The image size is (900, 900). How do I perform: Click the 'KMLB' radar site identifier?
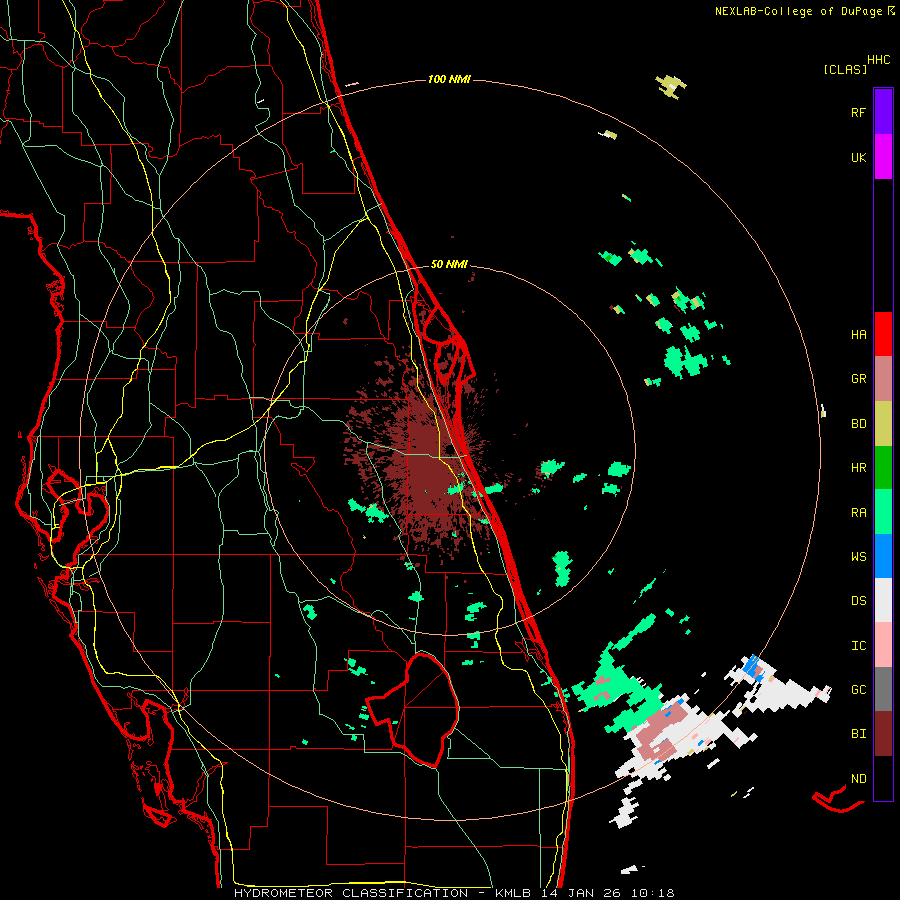(513, 893)
